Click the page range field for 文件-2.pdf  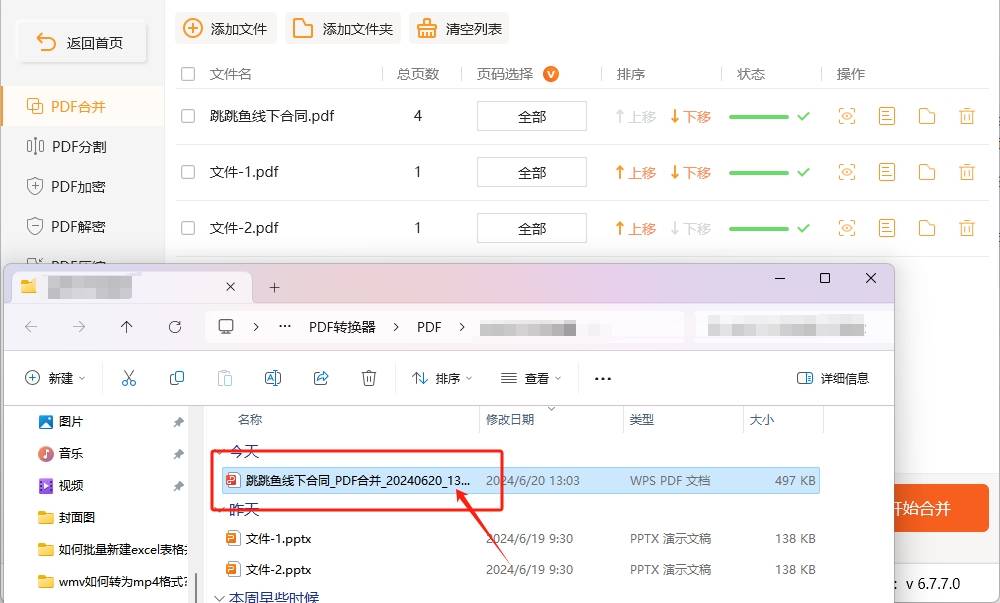[x=531, y=229]
